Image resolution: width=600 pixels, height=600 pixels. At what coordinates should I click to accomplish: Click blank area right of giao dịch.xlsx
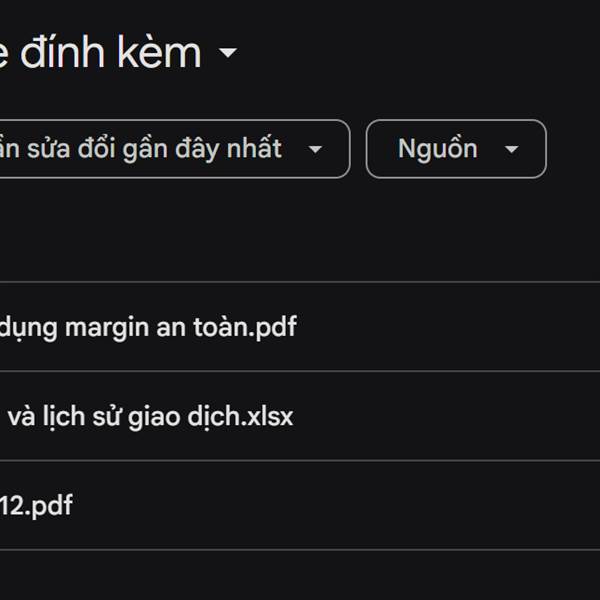(450, 416)
